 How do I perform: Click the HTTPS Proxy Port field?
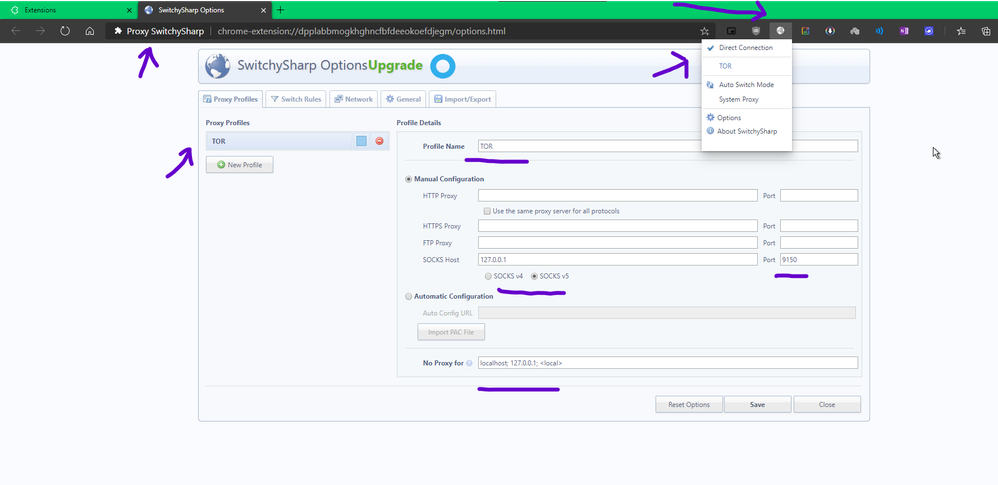(819, 225)
